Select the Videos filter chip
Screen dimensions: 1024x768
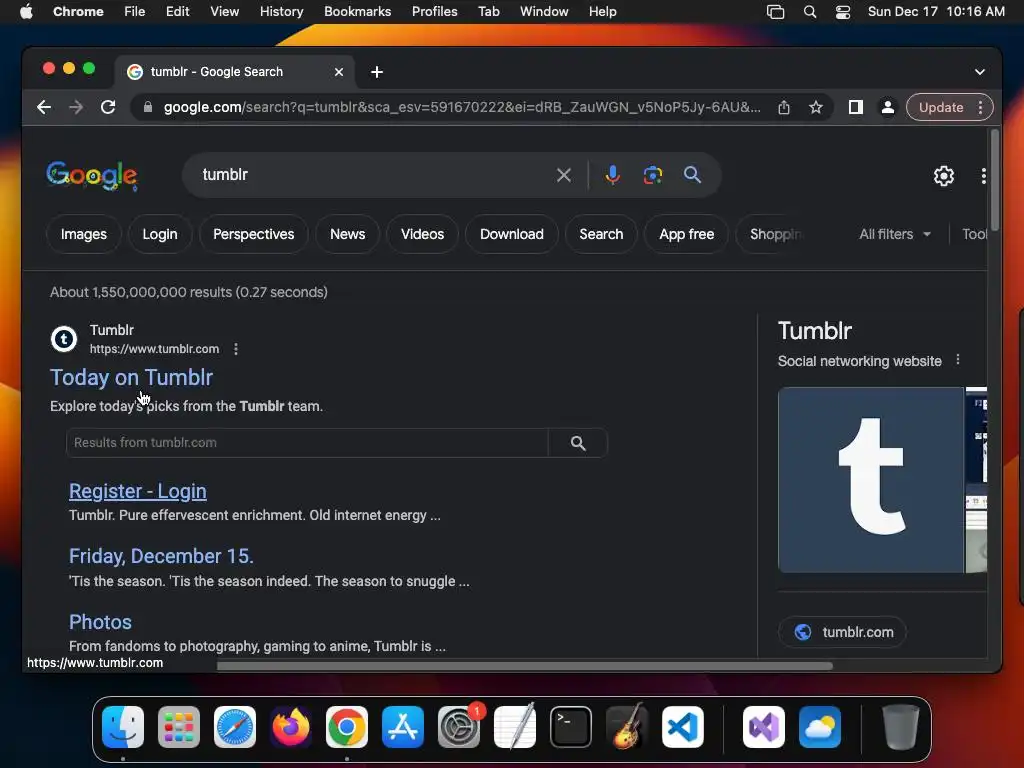pyautogui.click(x=423, y=234)
